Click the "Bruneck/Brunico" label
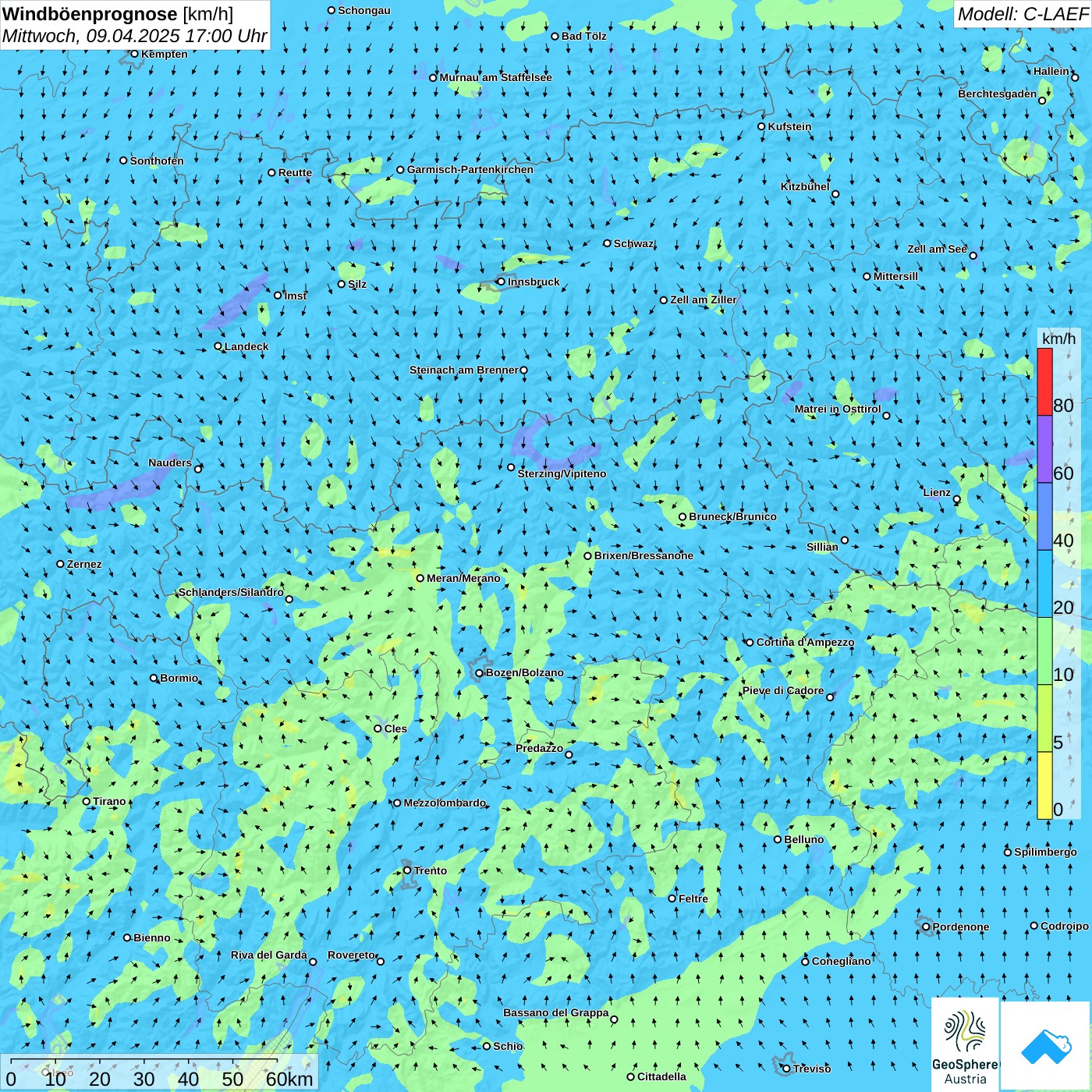Viewport: 1092px width, 1092px height. [x=733, y=516]
